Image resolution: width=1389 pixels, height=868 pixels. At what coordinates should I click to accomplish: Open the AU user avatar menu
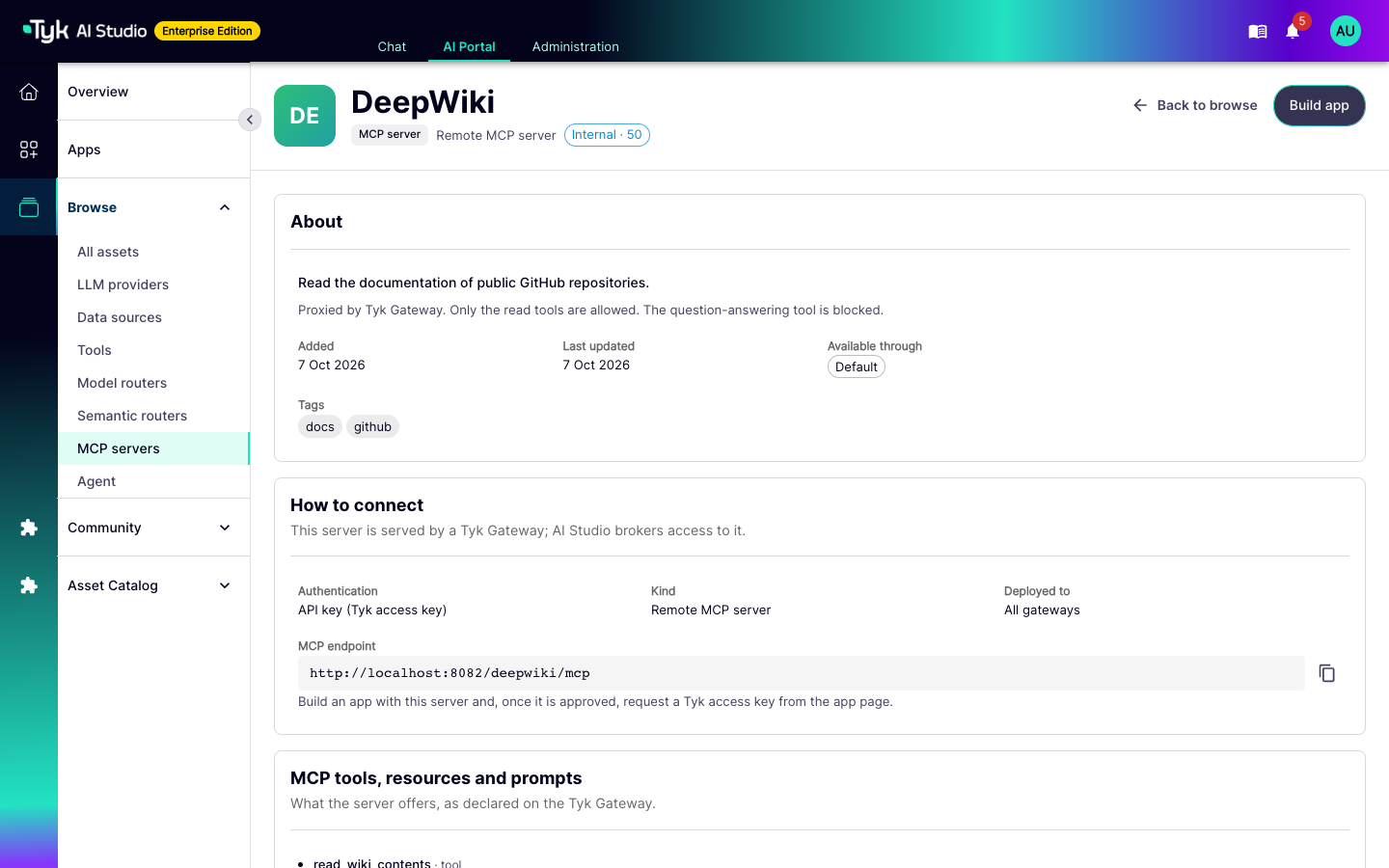point(1346,31)
